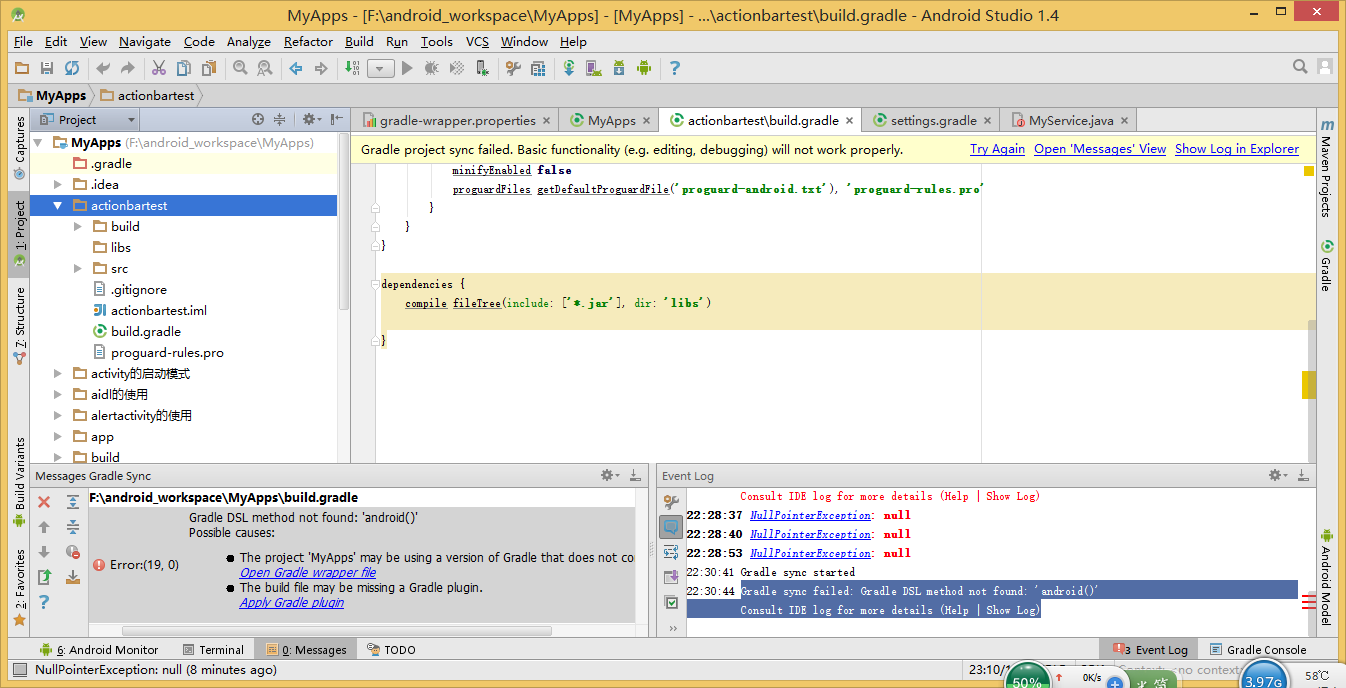
Task: Open Help with the question mark toolbar icon
Action: click(x=675, y=68)
